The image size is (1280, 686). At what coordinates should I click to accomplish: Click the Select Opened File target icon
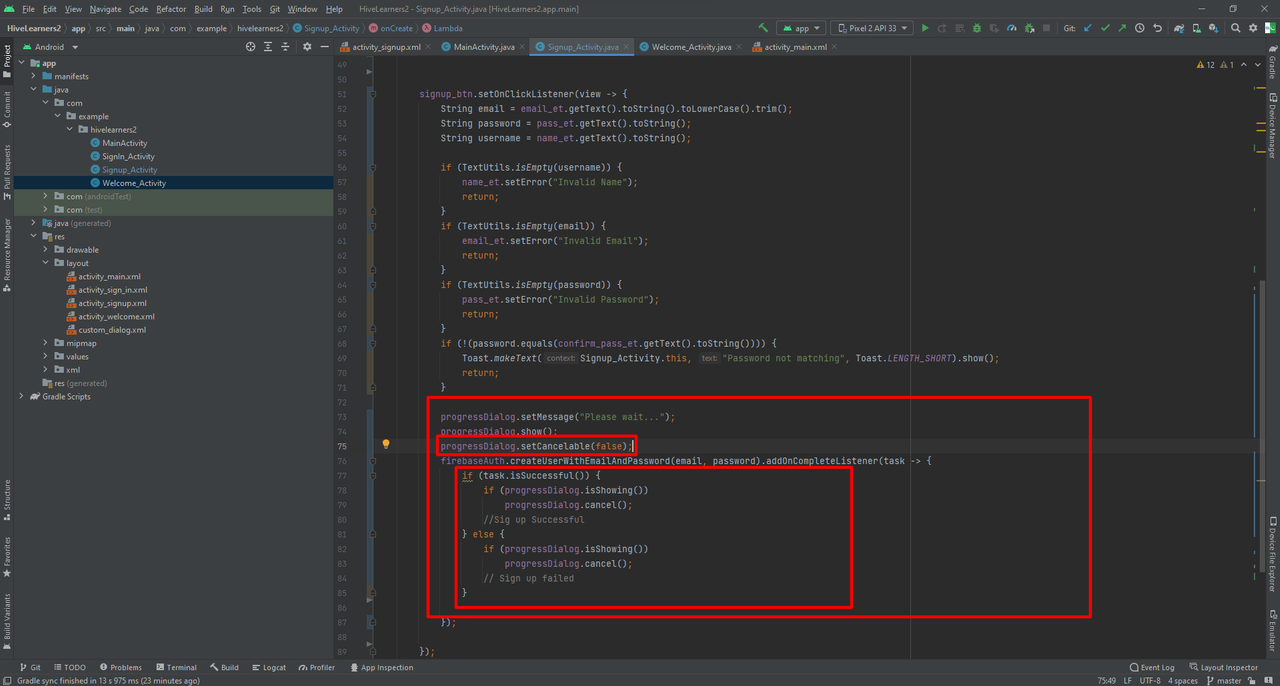tap(250, 47)
